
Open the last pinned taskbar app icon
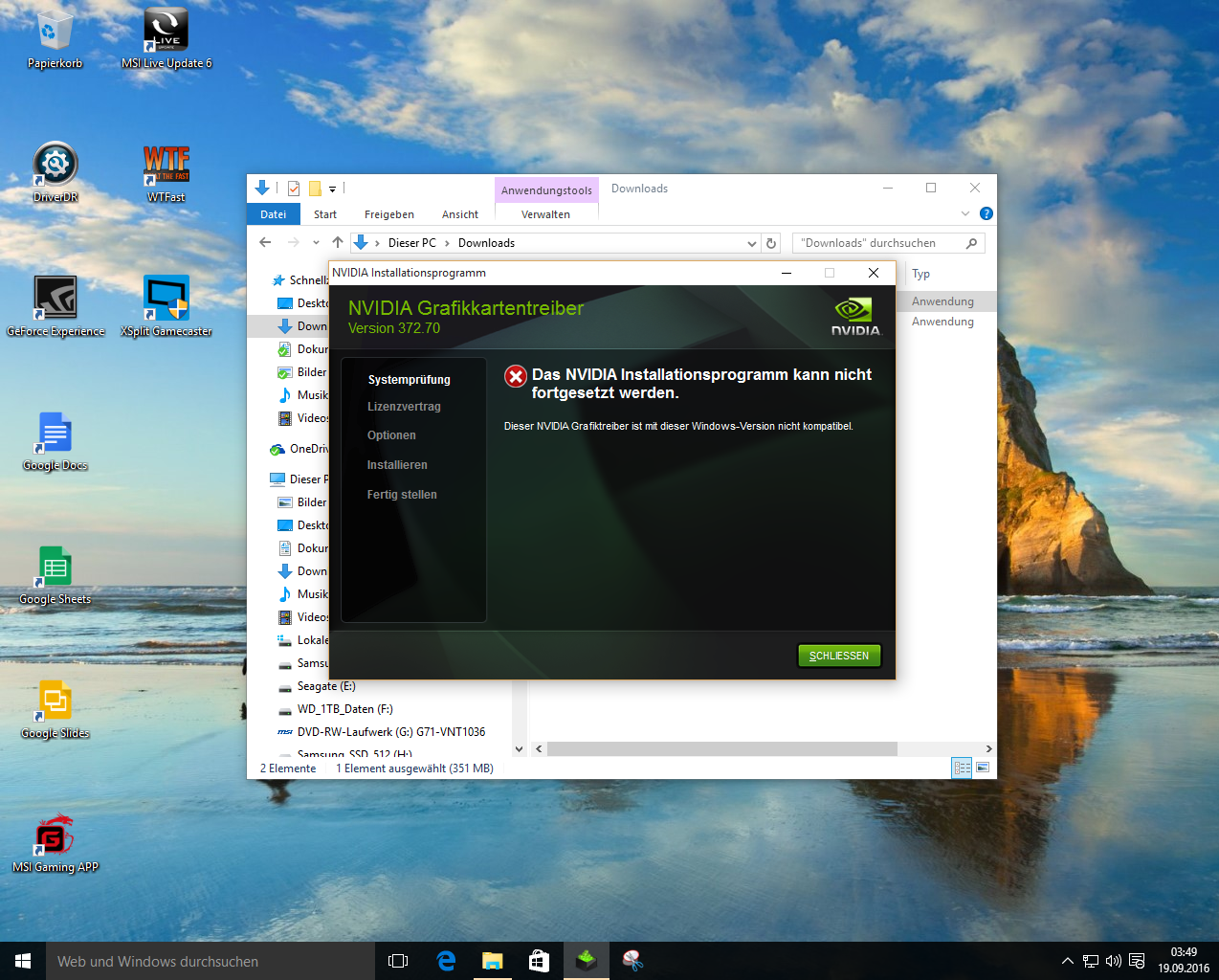(632, 961)
